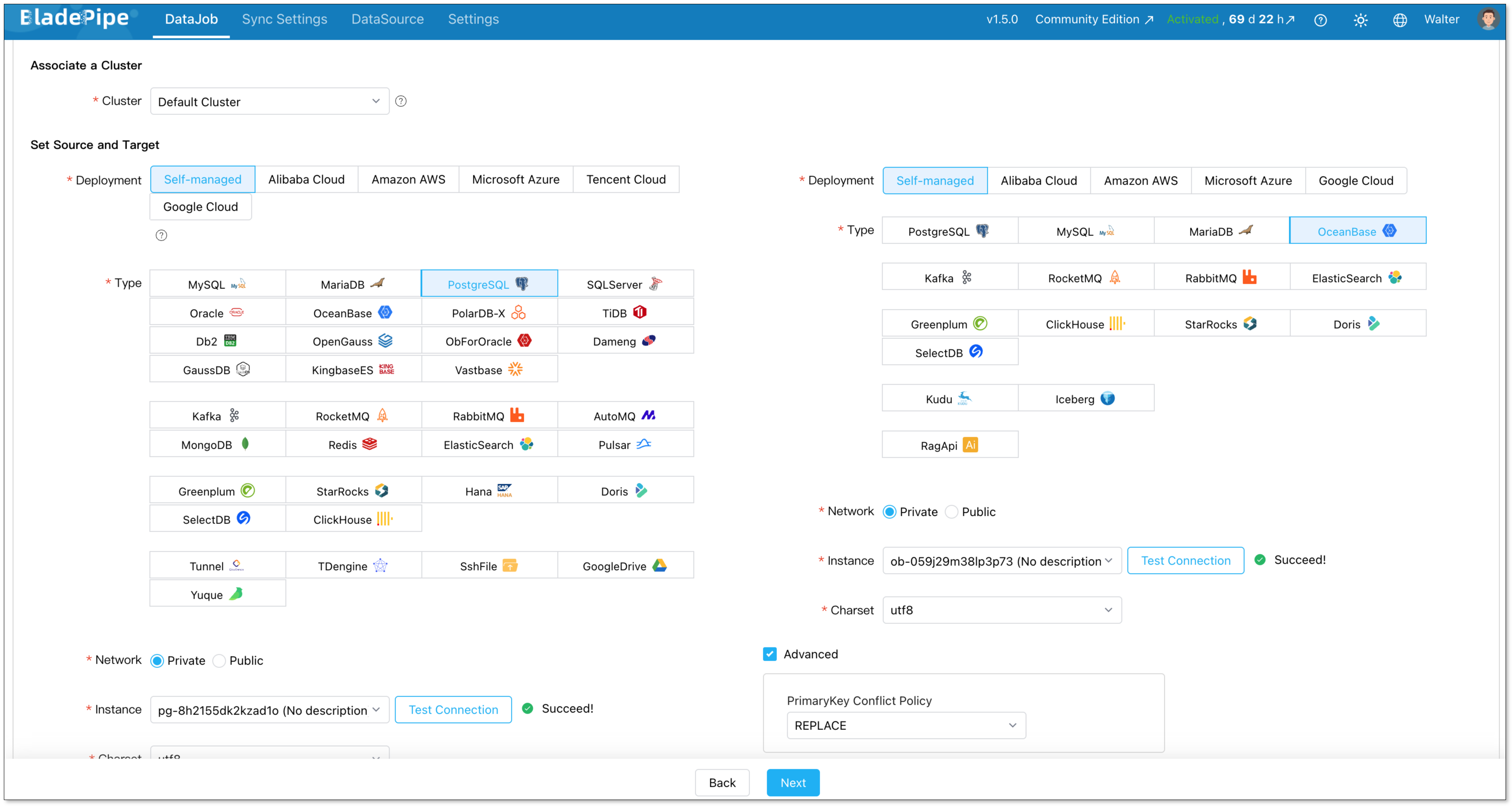1512x806 pixels.
Task: Click source Test Connection button
Action: point(453,709)
